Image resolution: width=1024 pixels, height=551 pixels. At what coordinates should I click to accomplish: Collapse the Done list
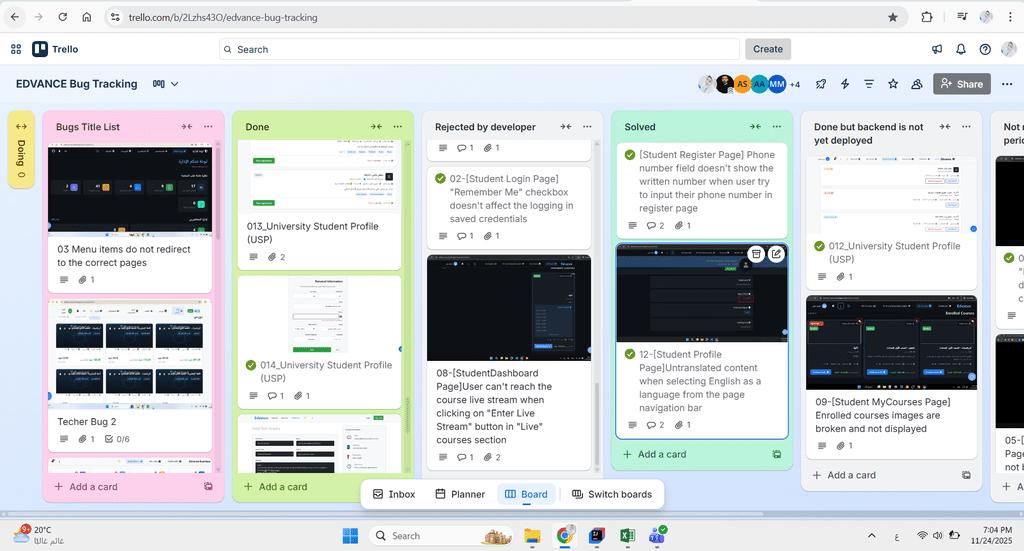coord(376,127)
